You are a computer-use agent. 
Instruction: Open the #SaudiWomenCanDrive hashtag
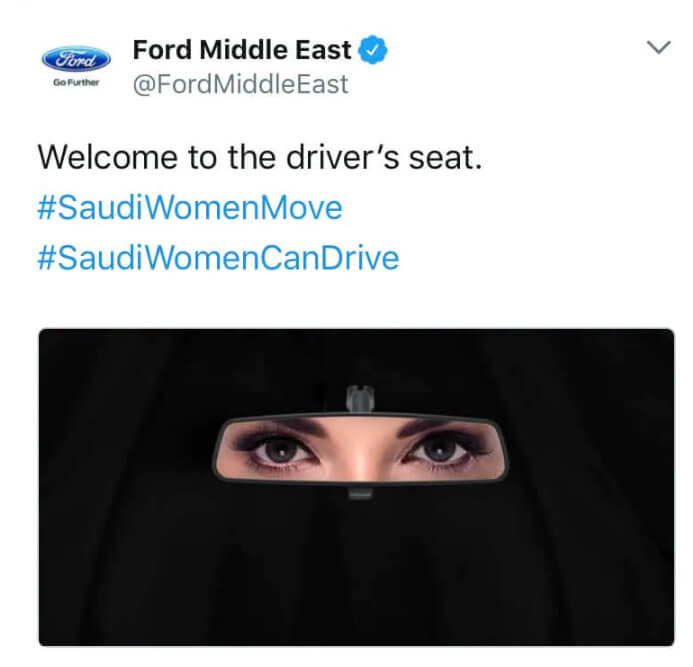click(218, 258)
